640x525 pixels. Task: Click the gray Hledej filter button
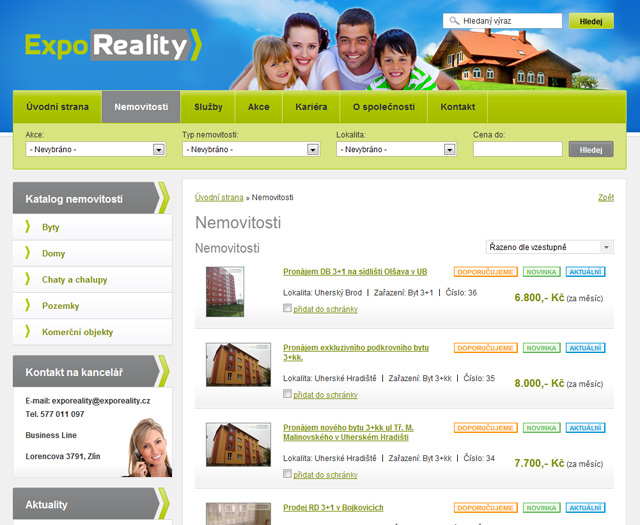pos(591,149)
